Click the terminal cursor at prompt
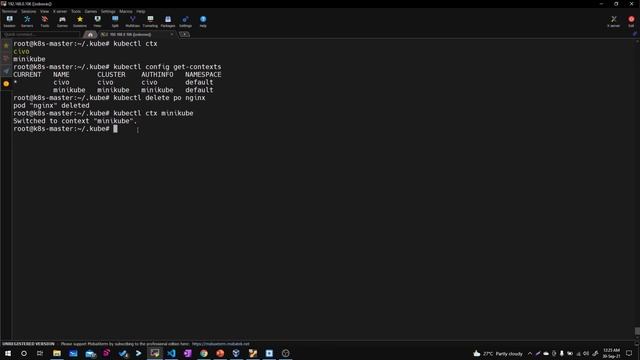 [x=116, y=129]
